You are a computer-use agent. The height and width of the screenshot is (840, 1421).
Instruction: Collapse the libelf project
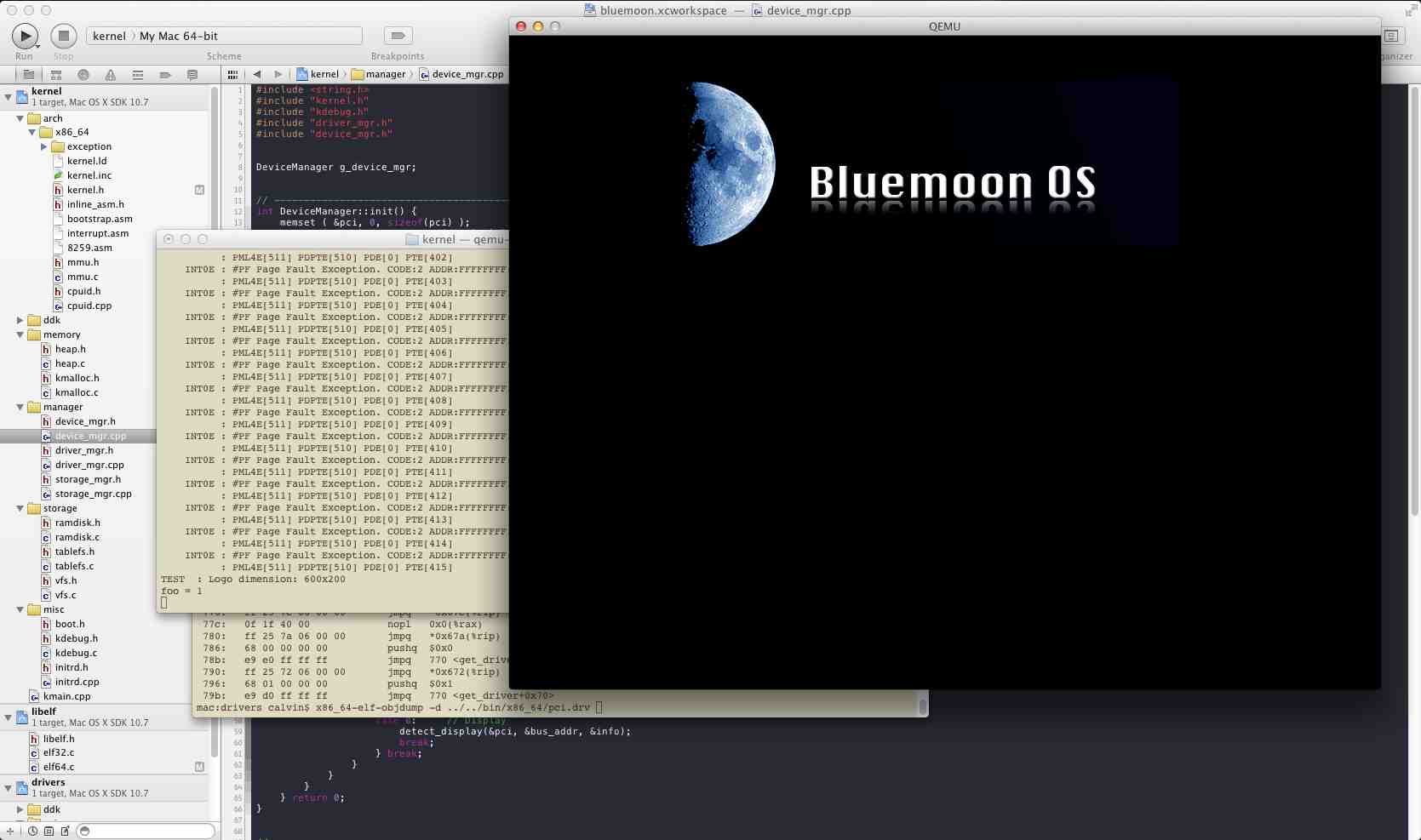(9, 717)
